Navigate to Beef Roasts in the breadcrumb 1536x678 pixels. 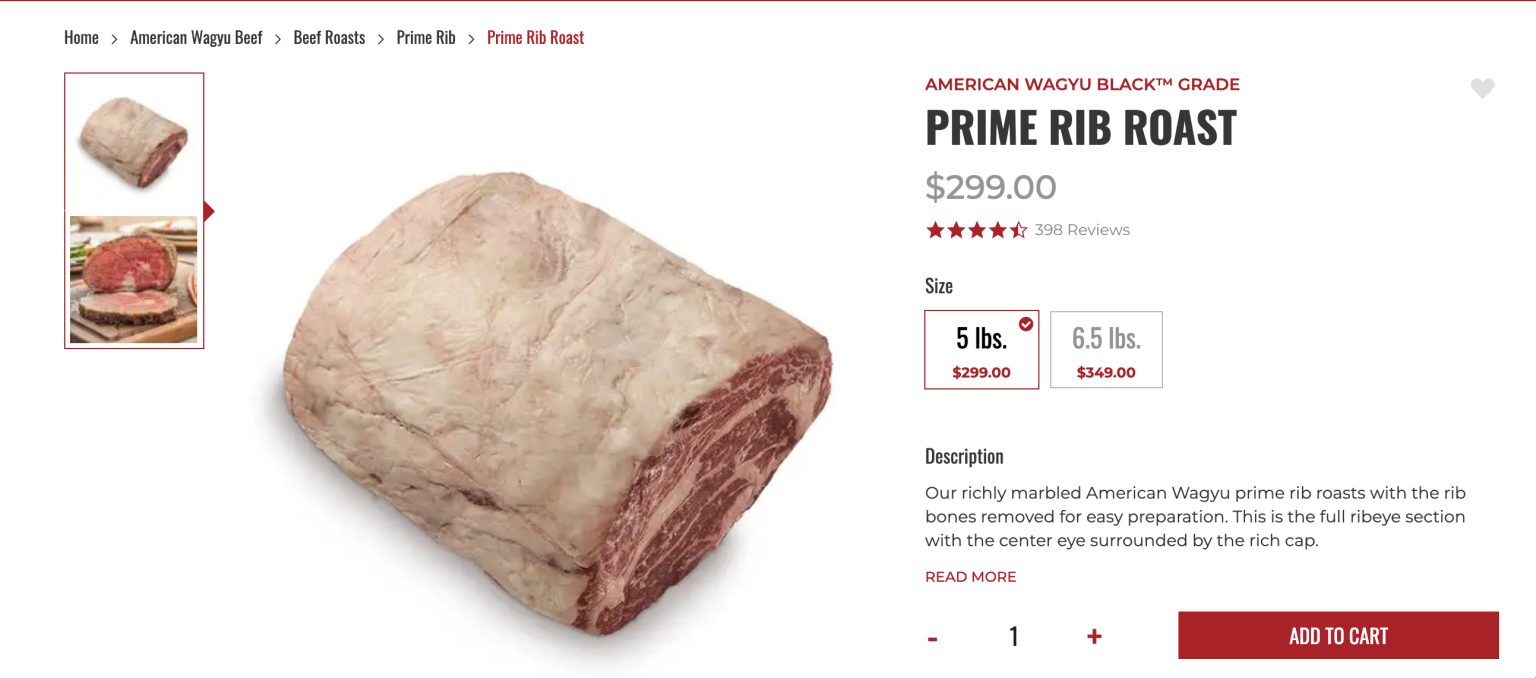(x=329, y=37)
